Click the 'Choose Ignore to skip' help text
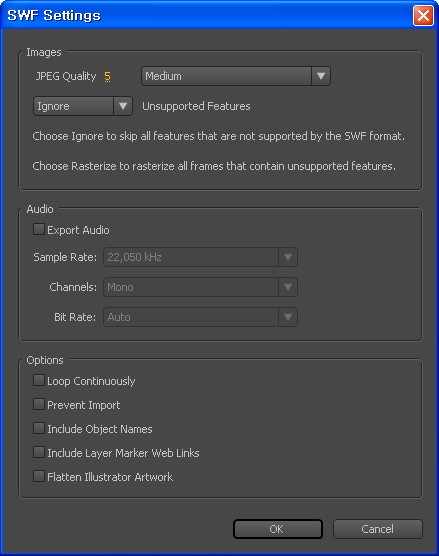439x556 pixels. tap(218, 136)
